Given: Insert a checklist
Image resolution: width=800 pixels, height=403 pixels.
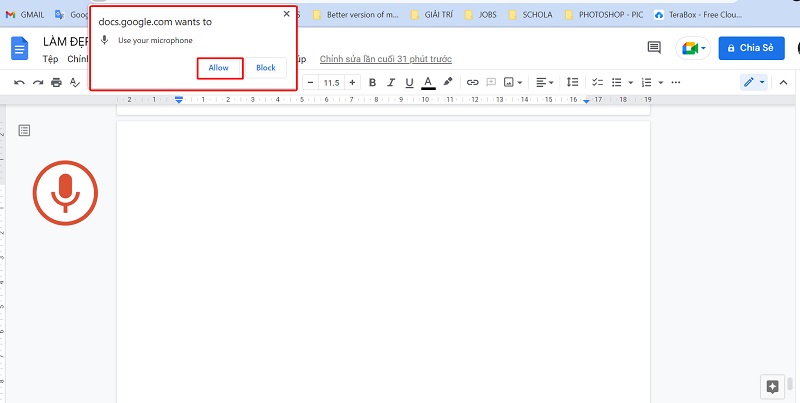Looking at the screenshot, I should pos(597,82).
